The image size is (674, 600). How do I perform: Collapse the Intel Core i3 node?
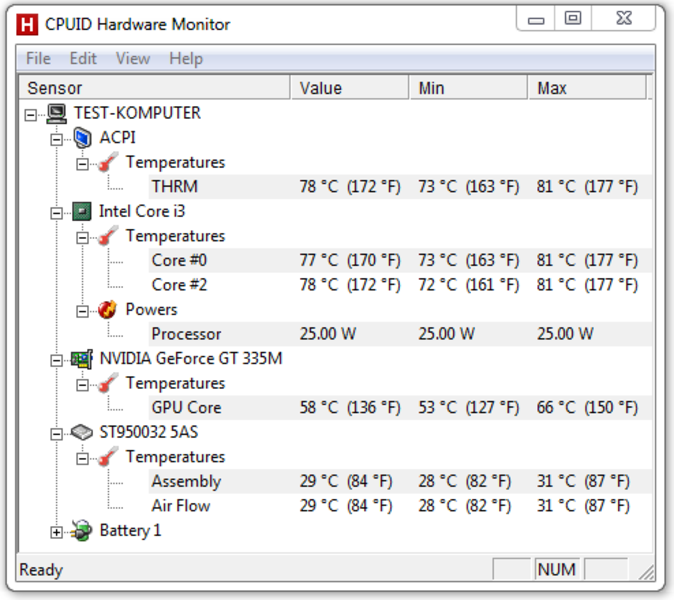tap(56, 213)
